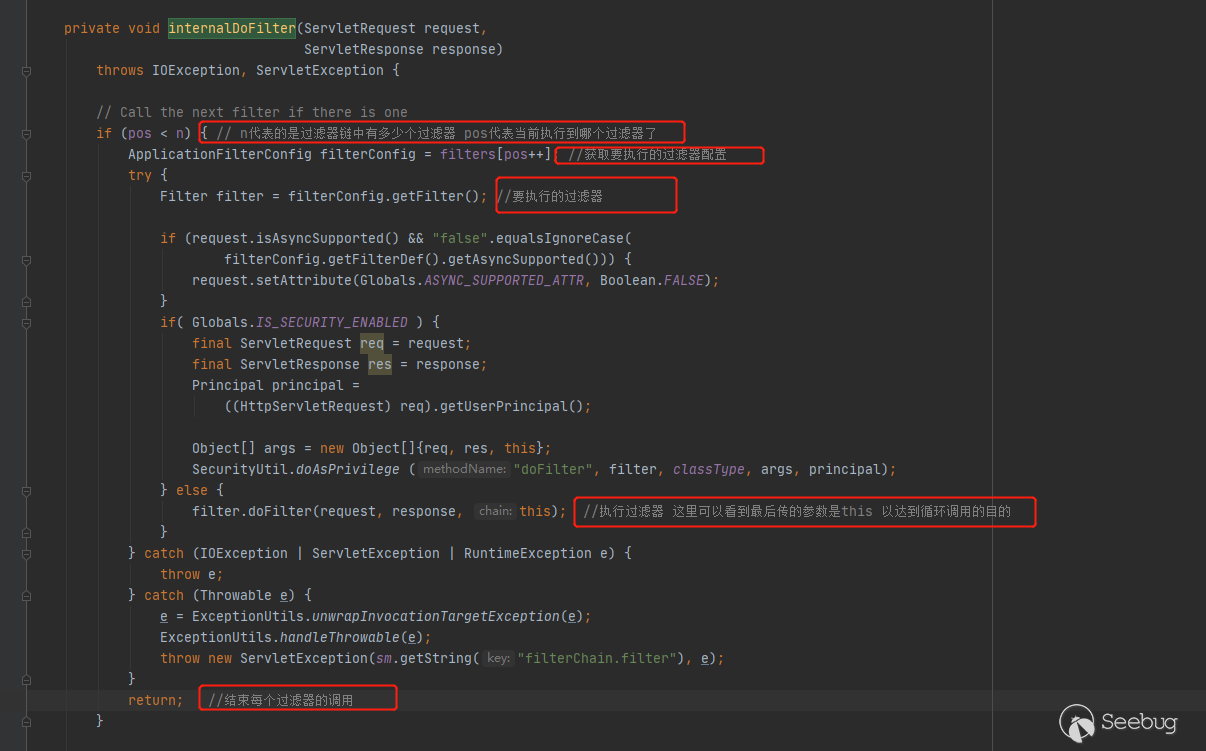Screen dimensions: 1206x751
Task: Collapse the 'if (pos < n)' code block
Action: pyautogui.click(x=26, y=134)
